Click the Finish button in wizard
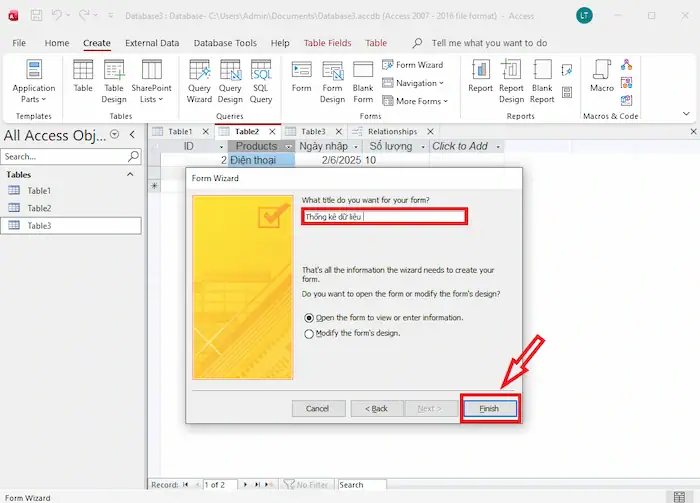The image size is (700, 503). [490, 408]
